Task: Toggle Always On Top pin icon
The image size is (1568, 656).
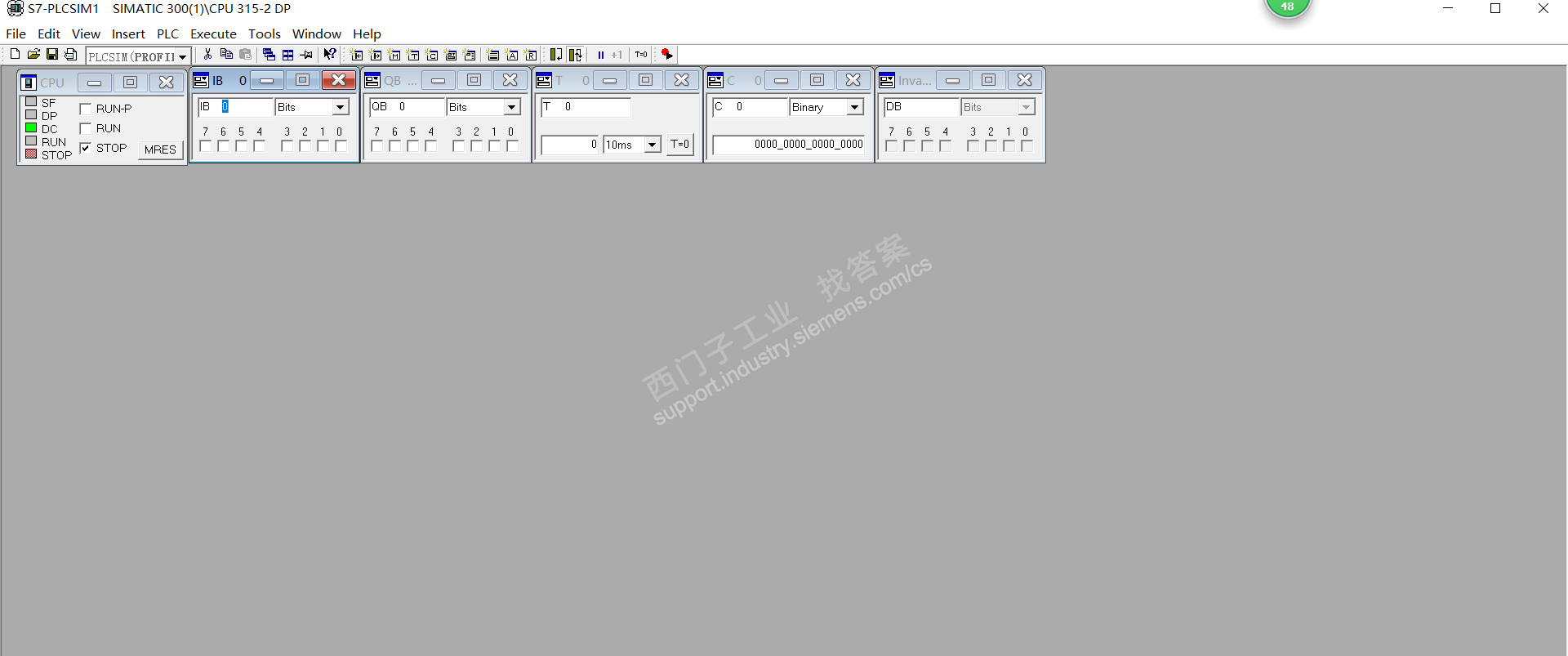Action: click(306, 55)
